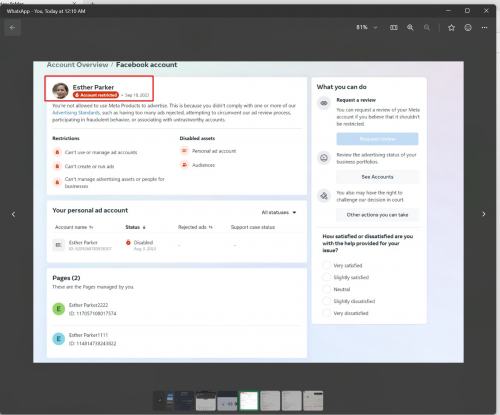Zoom in with the magnifier plus icon
Image resolution: width=500 pixels, height=415 pixels.
410,28
